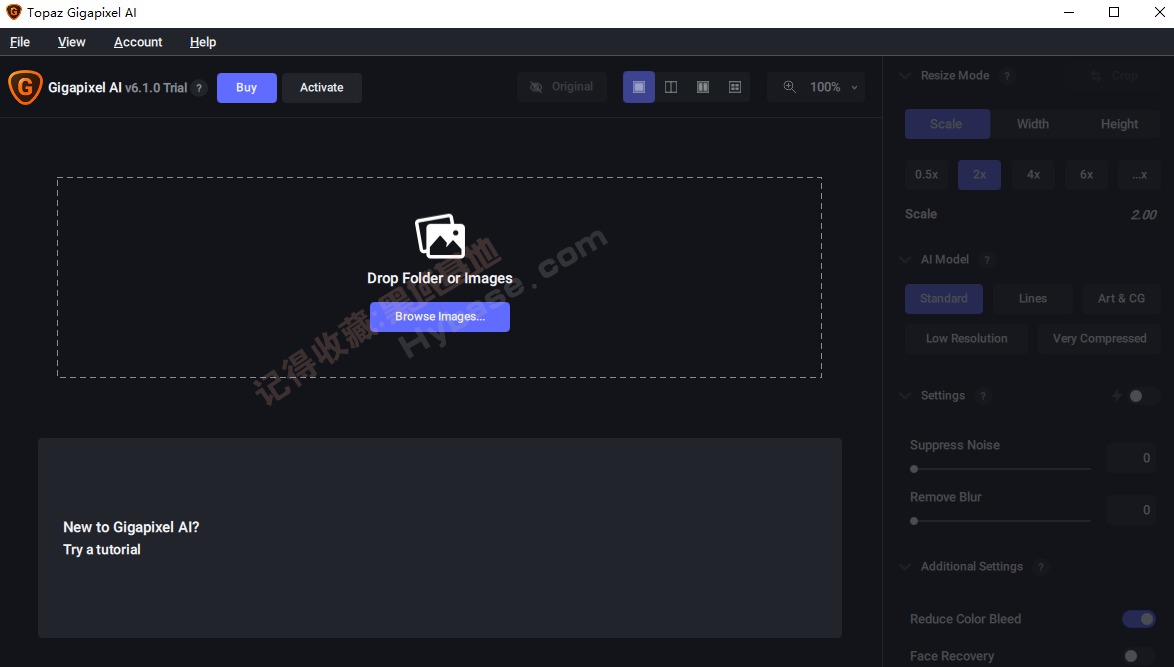Screen dimensions: 1174x667
Task: Choose the Very Compressed AI model
Action: [x=1099, y=338]
